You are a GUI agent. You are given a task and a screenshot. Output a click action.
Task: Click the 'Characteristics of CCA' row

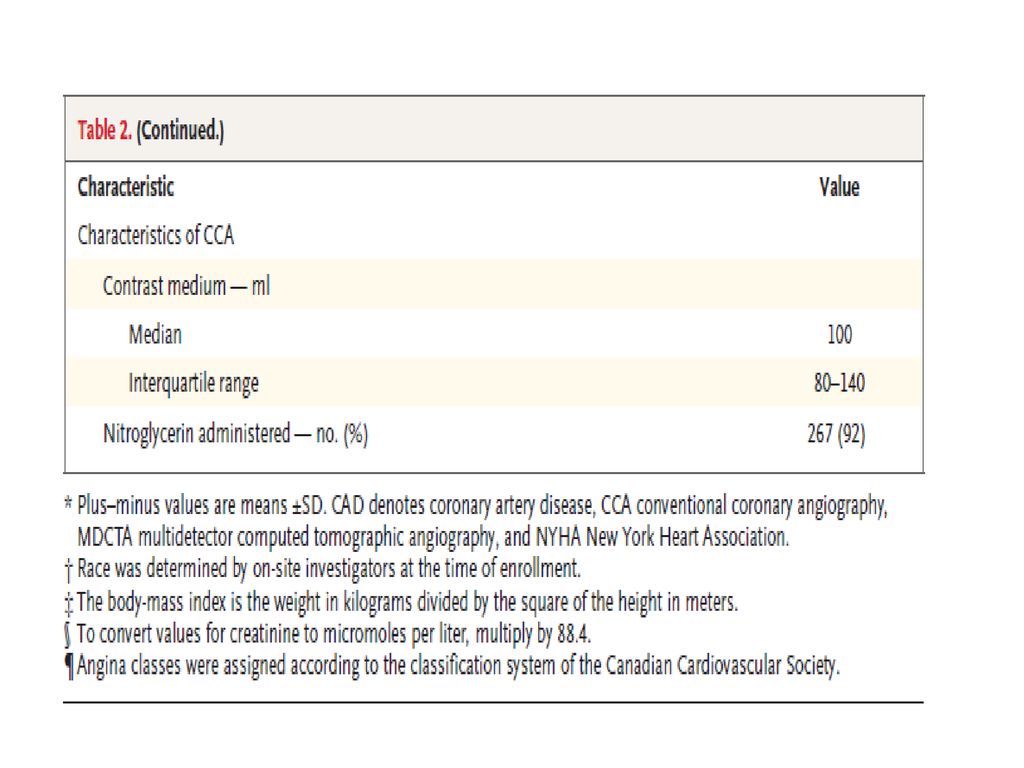coord(494,235)
